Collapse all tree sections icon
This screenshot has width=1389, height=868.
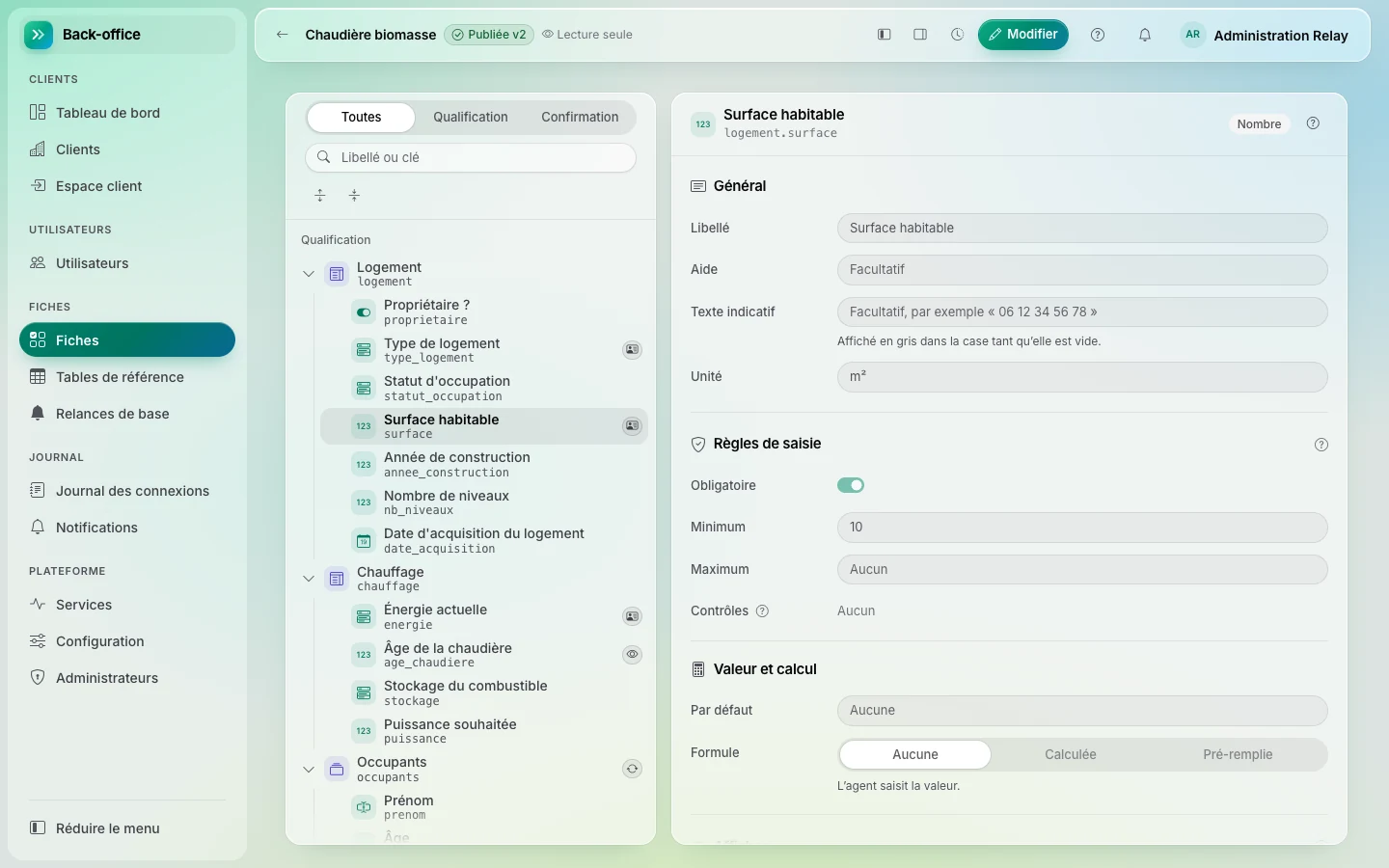pos(354,195)
